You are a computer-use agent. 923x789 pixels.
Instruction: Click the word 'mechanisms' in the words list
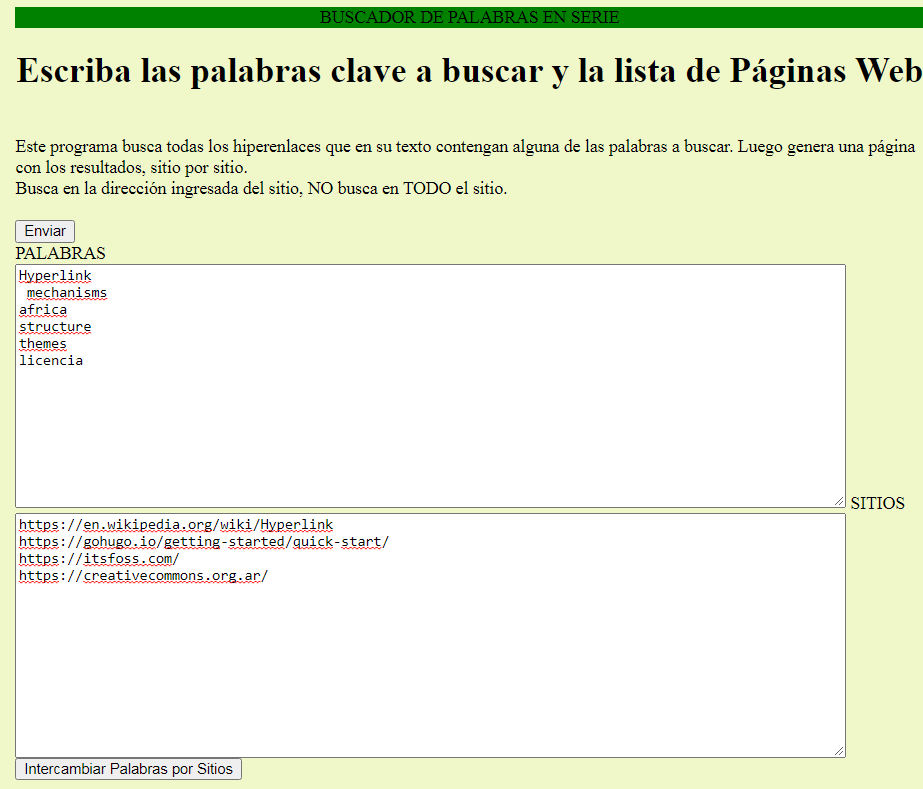[x=67, y=293]
